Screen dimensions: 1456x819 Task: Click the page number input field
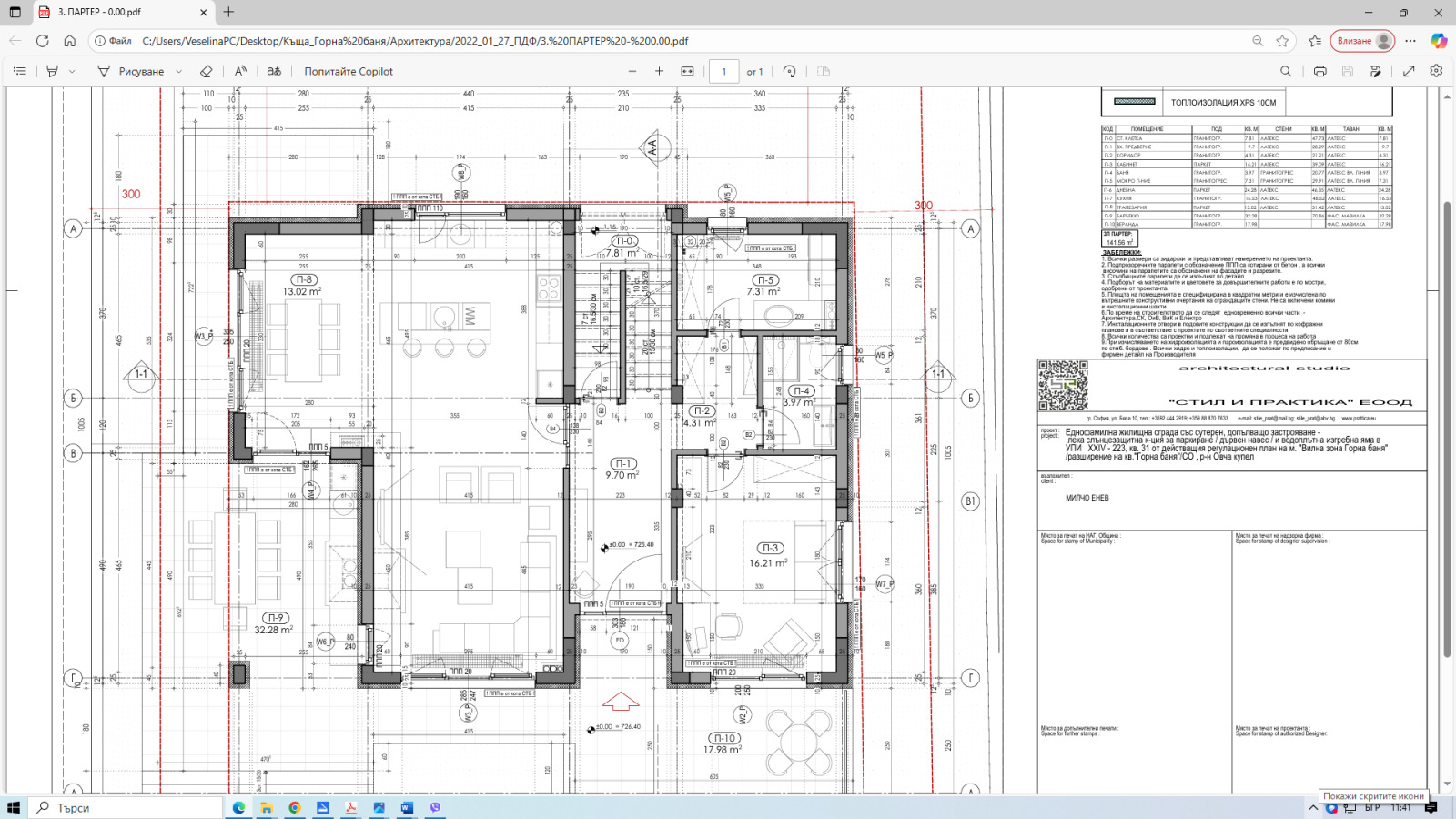click(723, 71)
